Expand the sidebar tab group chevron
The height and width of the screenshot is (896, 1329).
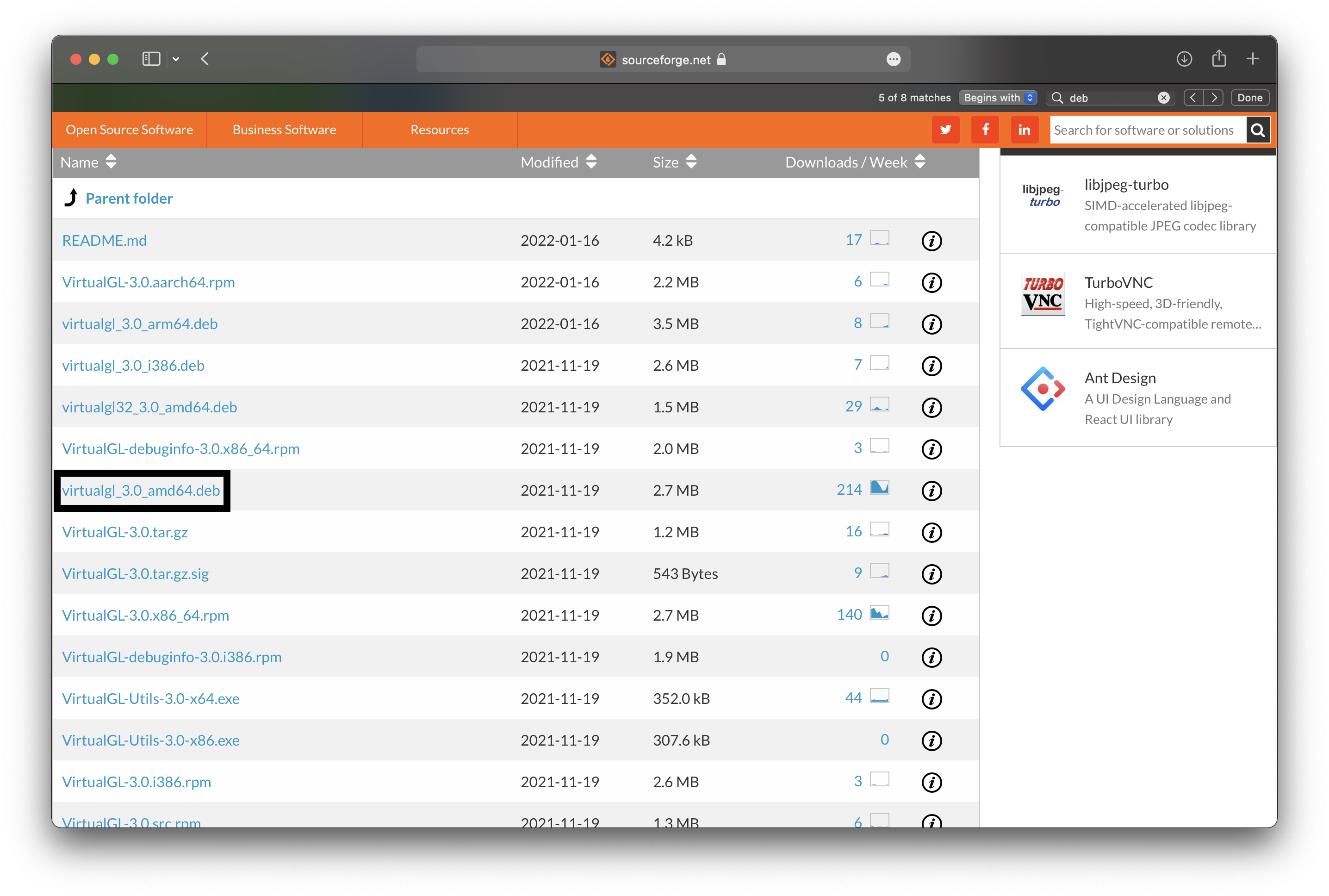click(x=176, y=59)
